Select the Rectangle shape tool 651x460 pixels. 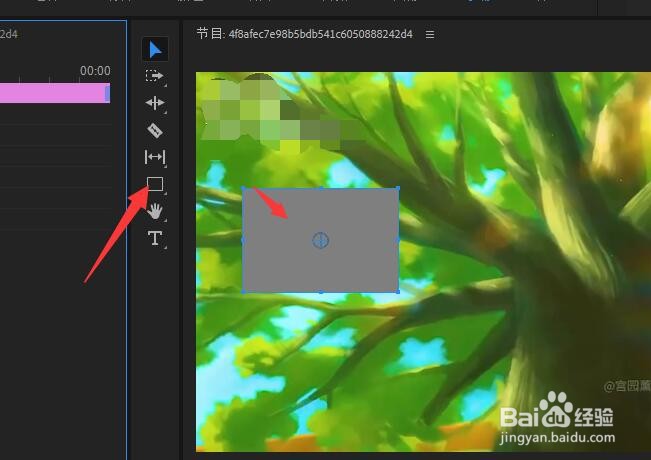point(155,184)
